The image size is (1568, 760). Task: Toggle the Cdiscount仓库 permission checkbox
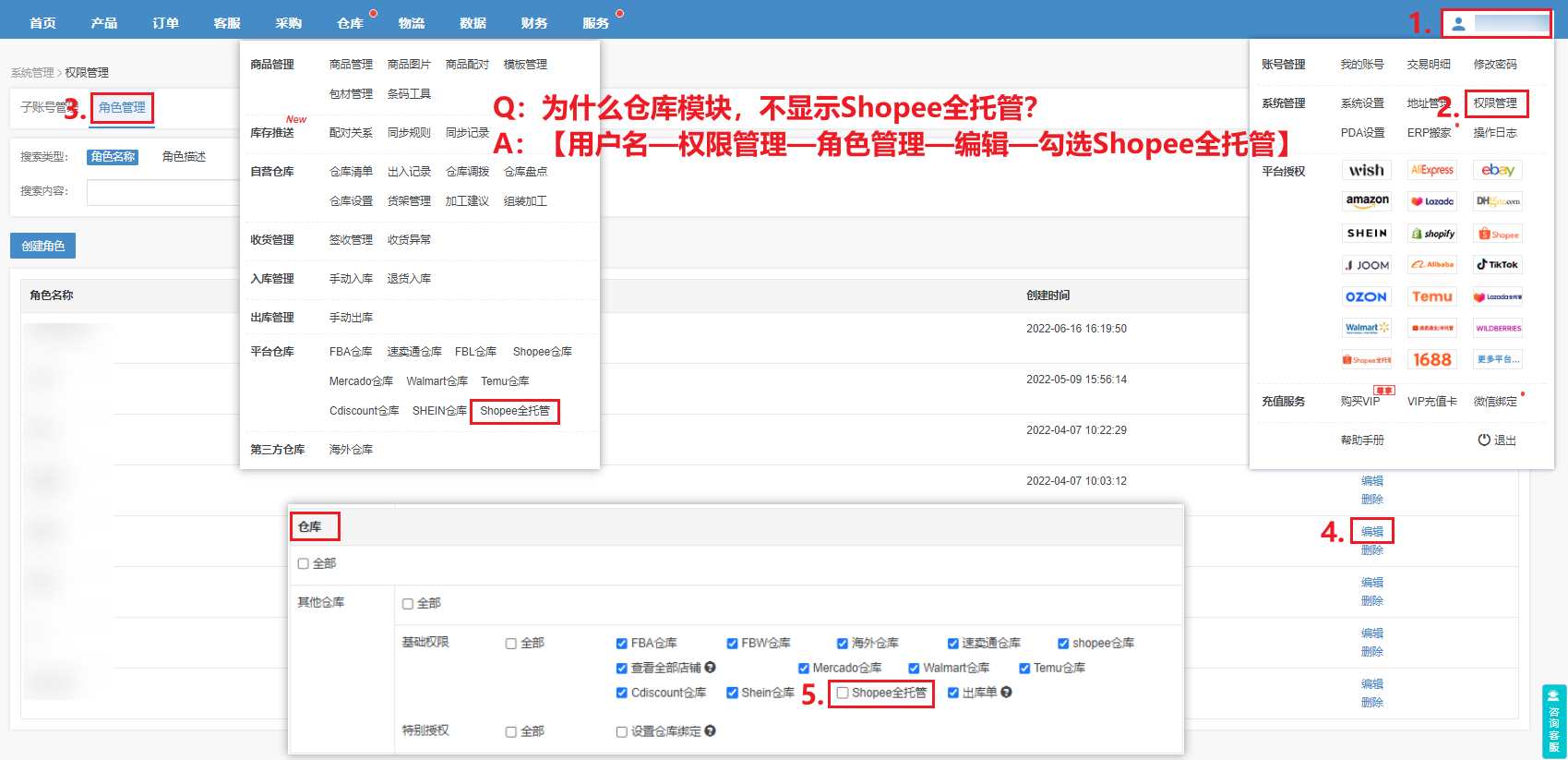(622, 694)
